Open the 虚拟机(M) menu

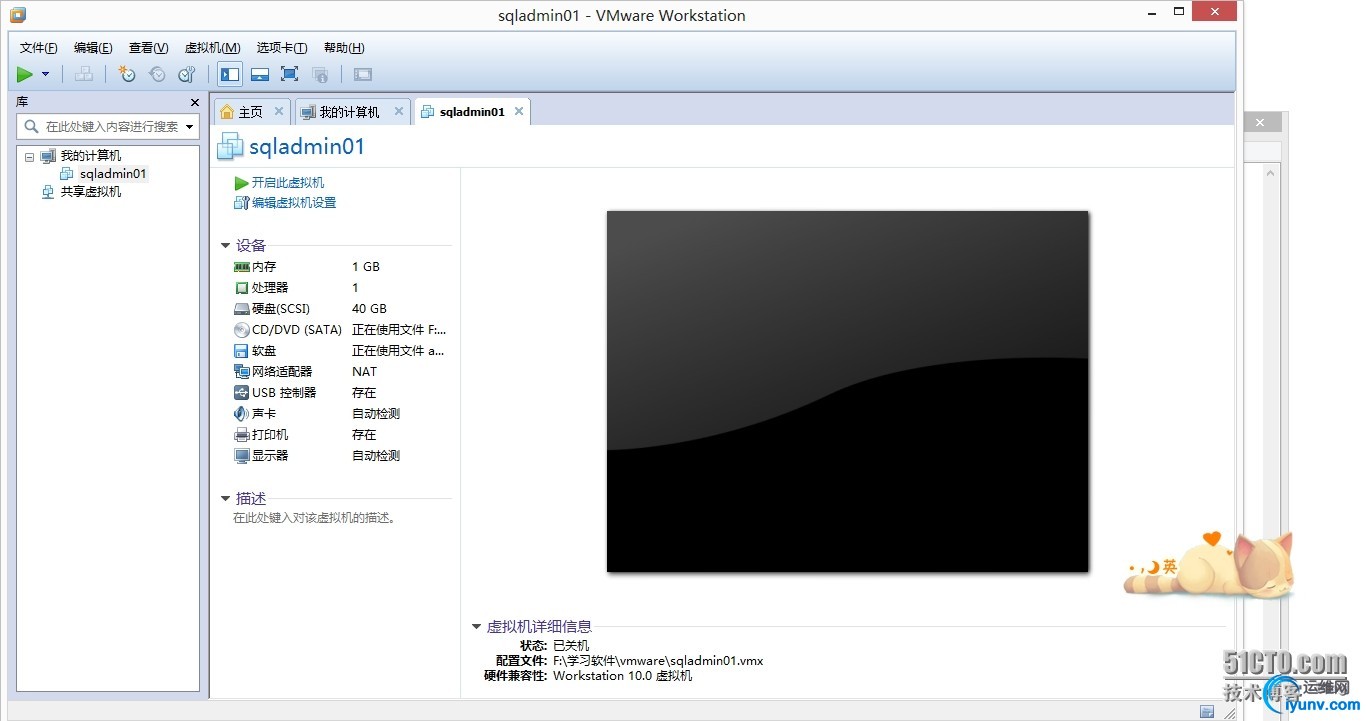(213, 48)
